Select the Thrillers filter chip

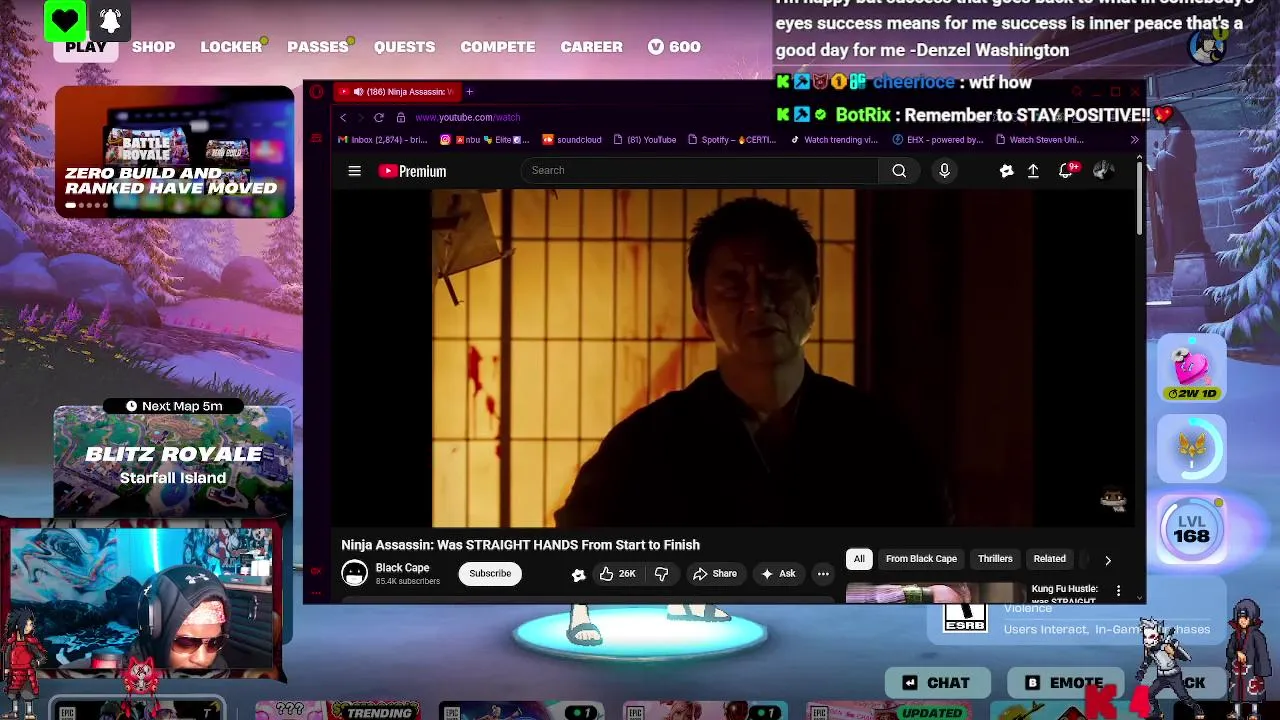995,559
